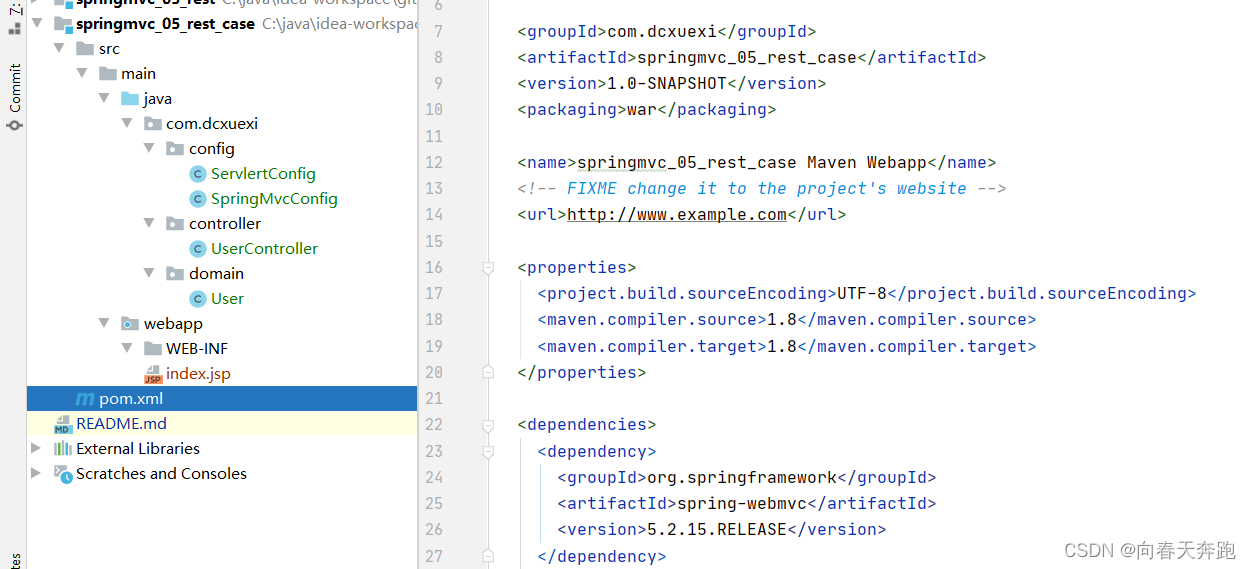Collapse the src folder arrow
The height and width of the screenshot is (569, 1251).
[60, 48]
